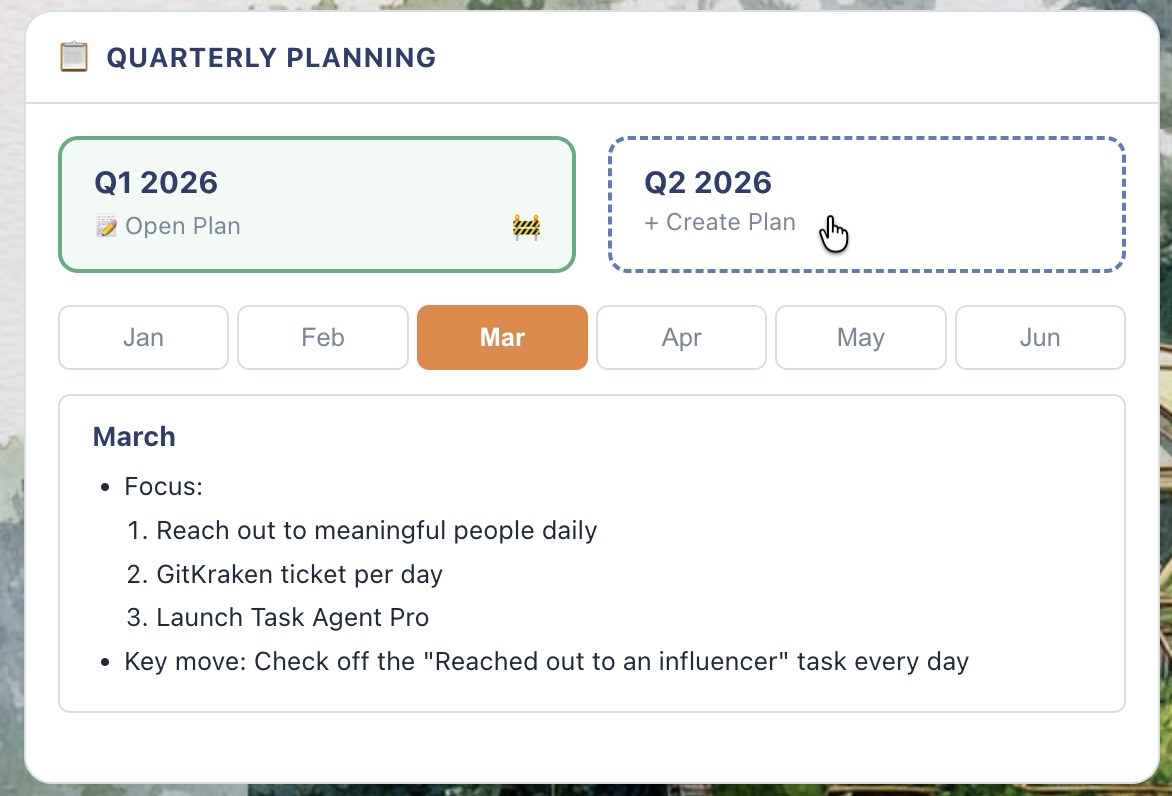Click the construction barrier icon in Q1 card
Image resolution: width=1172 pixels, height=796 pixels.
pos(526,227)
